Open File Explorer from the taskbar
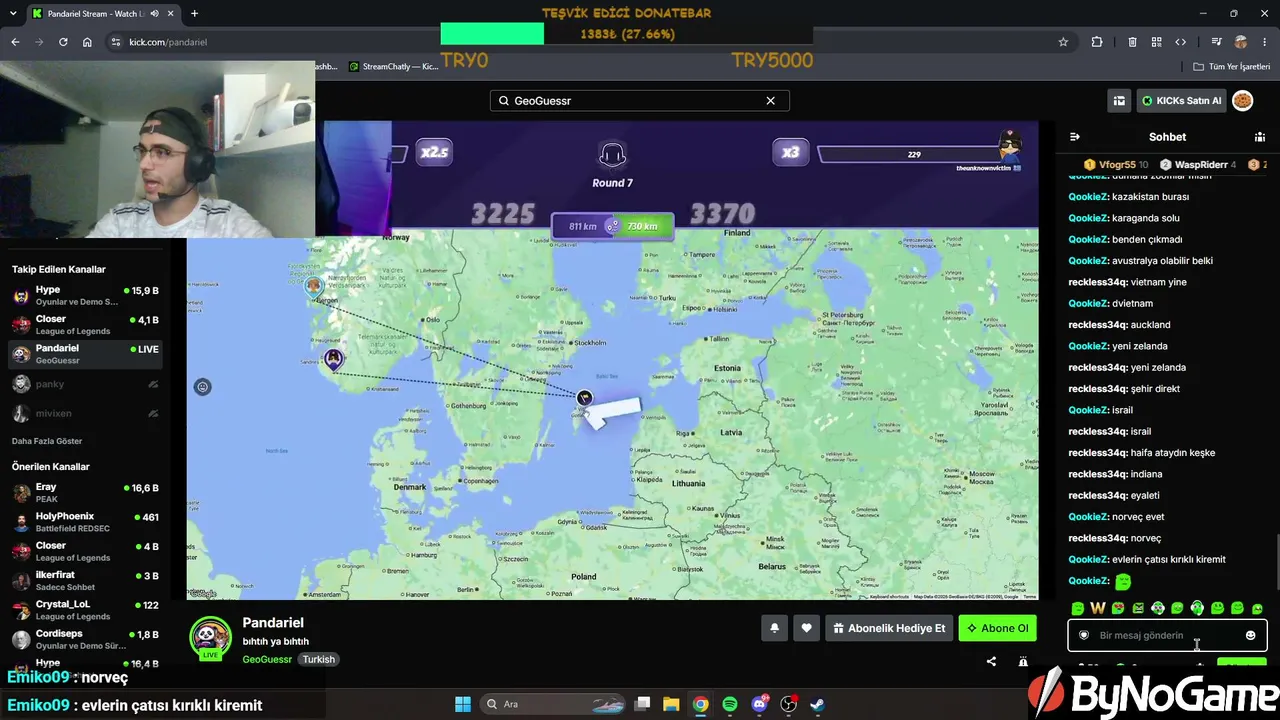The width and height of the screenshot is (1280, 720). click(x=671, y=704)
